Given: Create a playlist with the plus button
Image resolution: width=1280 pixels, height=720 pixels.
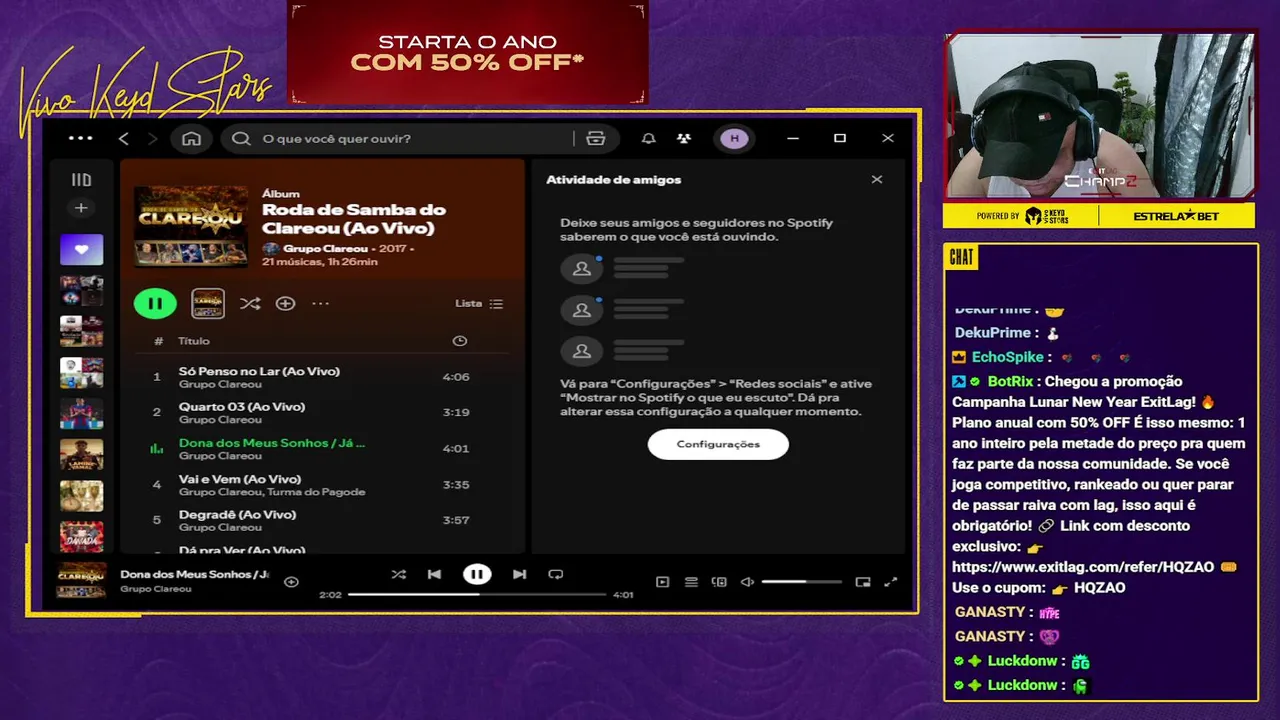Looking at the screenshot, I should click(81, 208).
